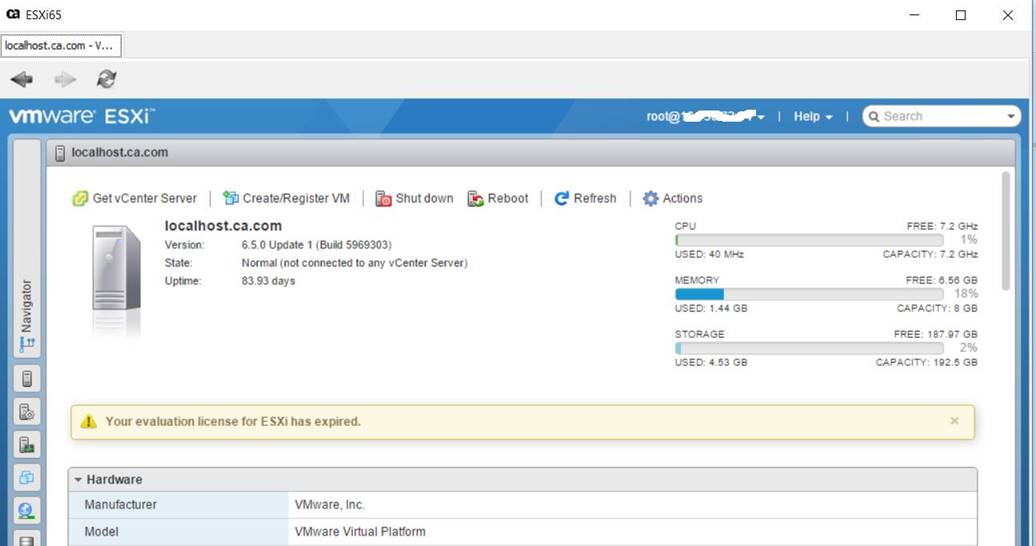Maximize the ESXi65 window

[x=961, y=15]
